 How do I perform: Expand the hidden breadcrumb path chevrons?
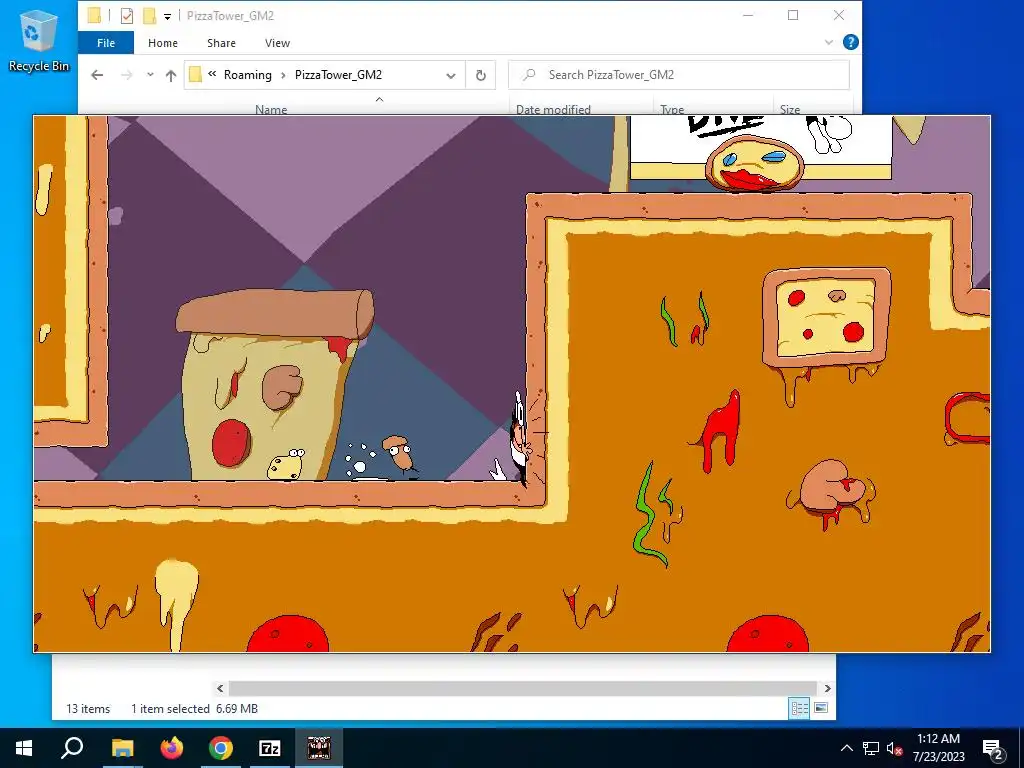212,74
